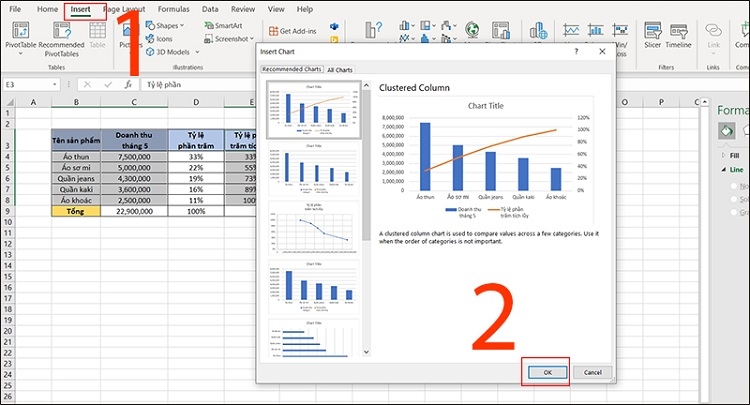This screenshot has height=405, width=750.
Task: Click the Timeline filter icon
Action: click(678, 35)
